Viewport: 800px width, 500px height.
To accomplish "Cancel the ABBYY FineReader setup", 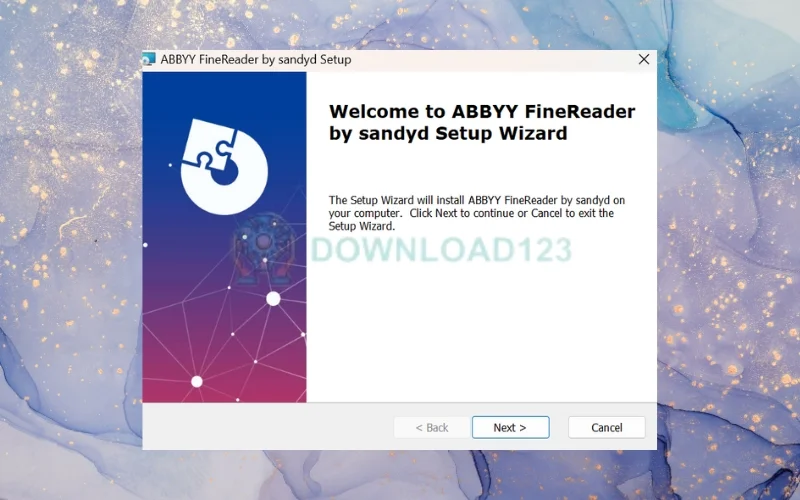I will (607, 428).
